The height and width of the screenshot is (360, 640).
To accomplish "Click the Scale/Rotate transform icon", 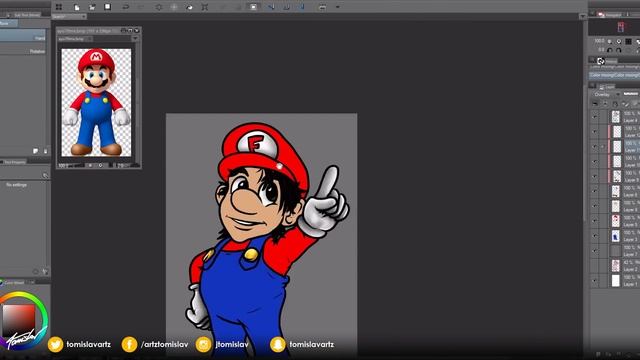I will 205,7.
